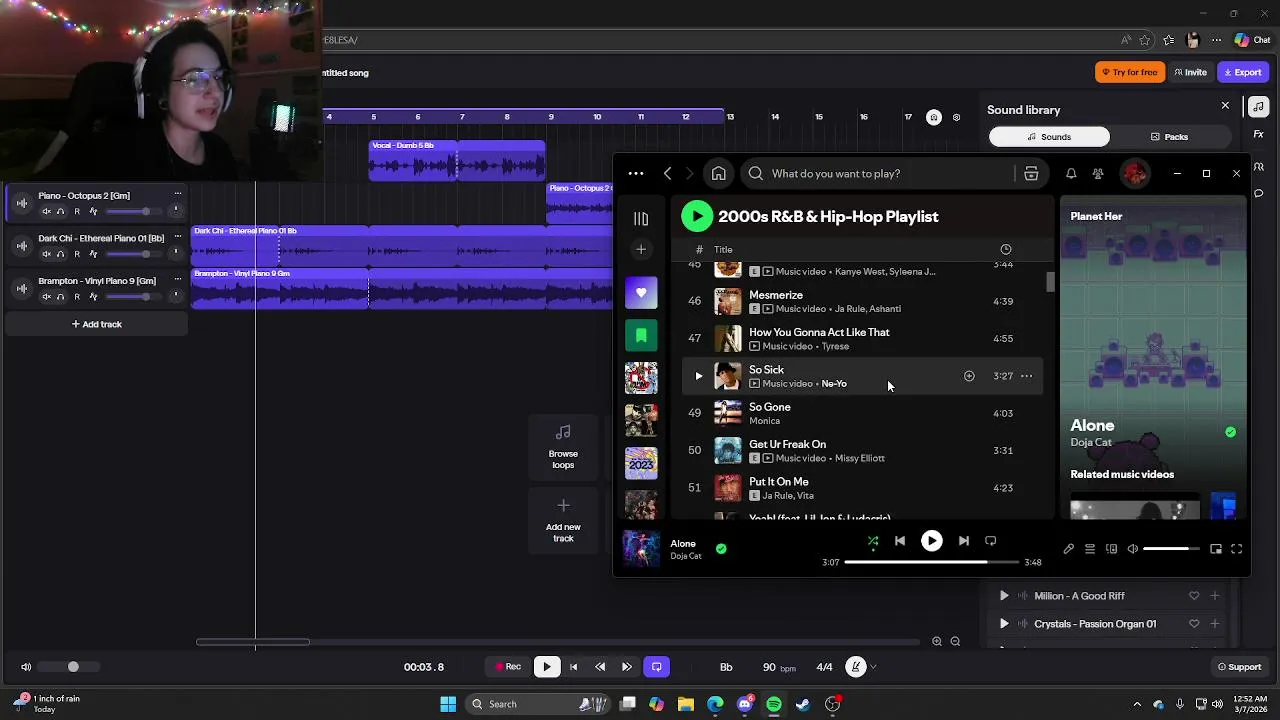Close the Sound library panel
The width and height of the screenshot is (1280, 720).
(x=1225, y=105)
